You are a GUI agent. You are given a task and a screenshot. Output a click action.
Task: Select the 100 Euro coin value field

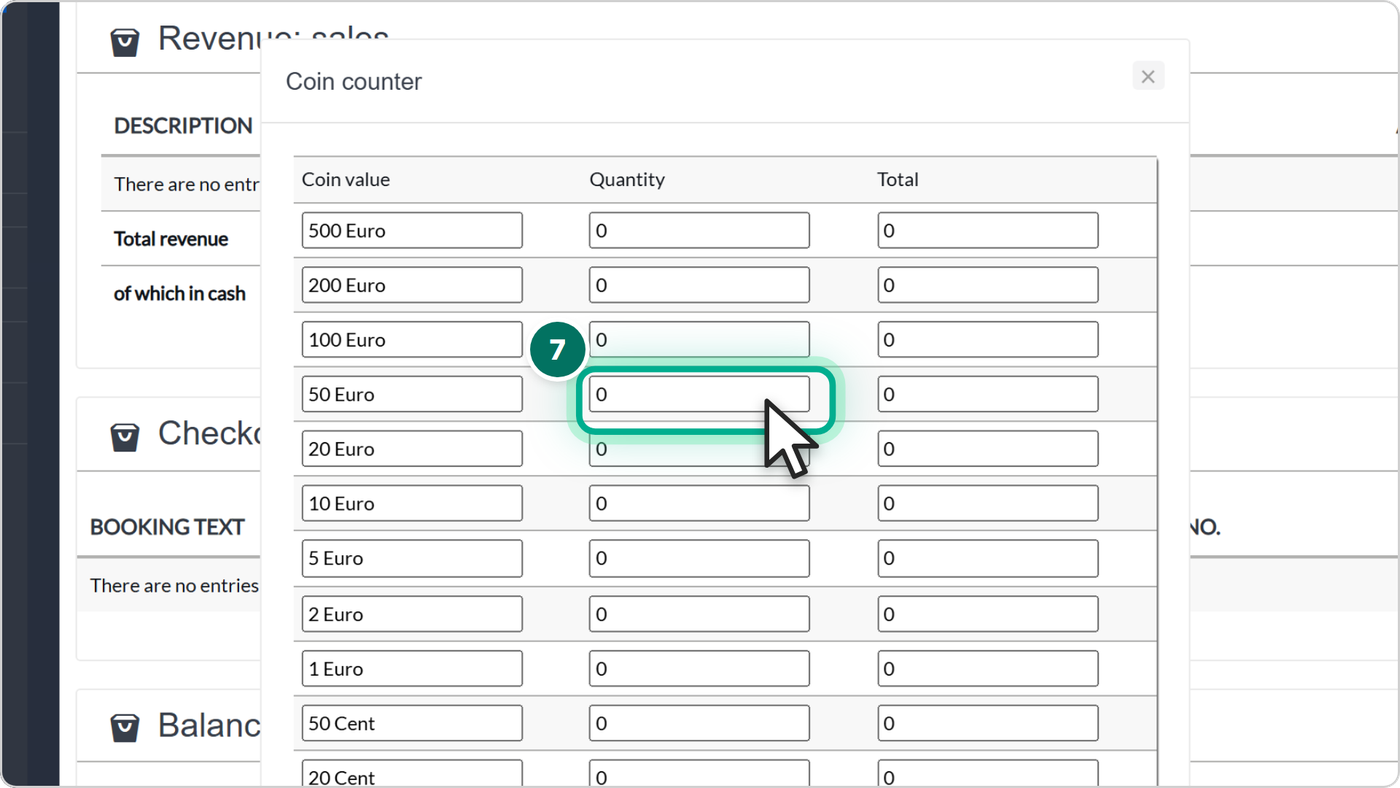pyautogui.click(x=412, y=340)
